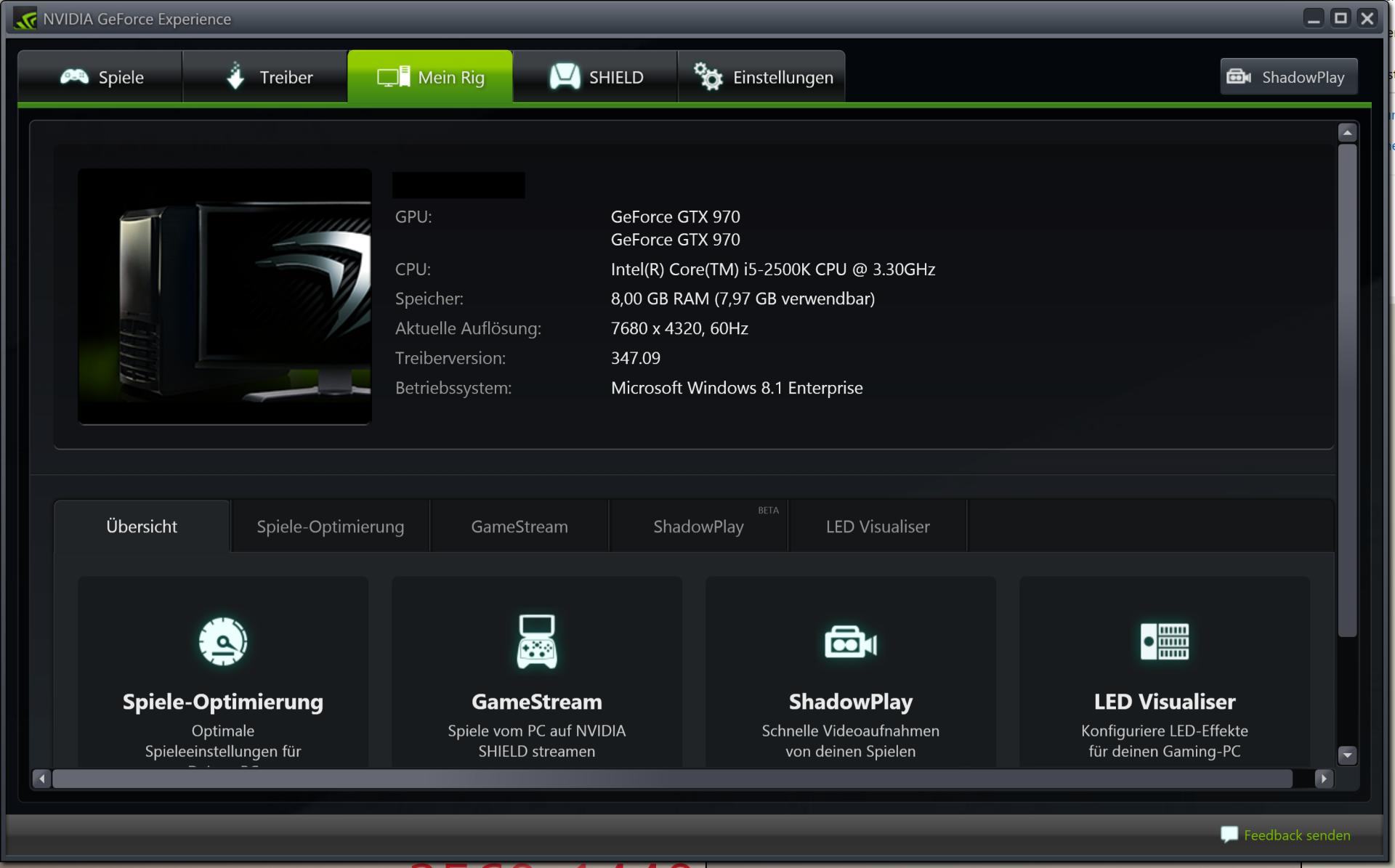Click the 8,00 GB RAM value

tap(743, 299)
